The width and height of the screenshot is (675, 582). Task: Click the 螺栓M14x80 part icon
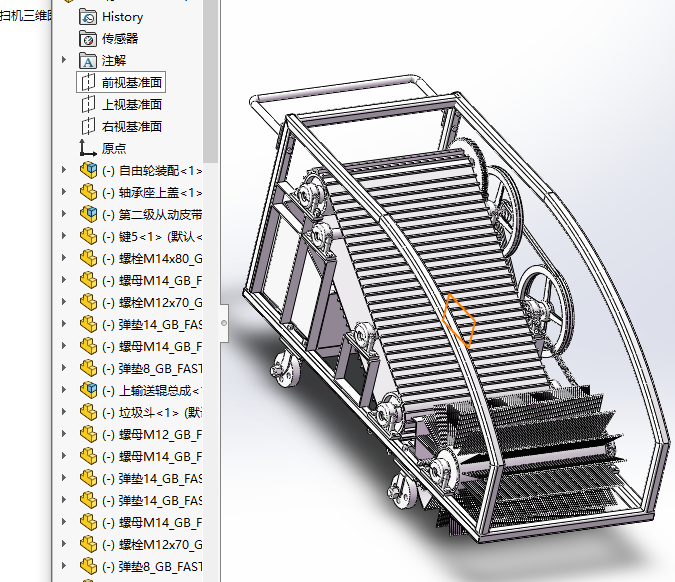(x=88, y=258)
